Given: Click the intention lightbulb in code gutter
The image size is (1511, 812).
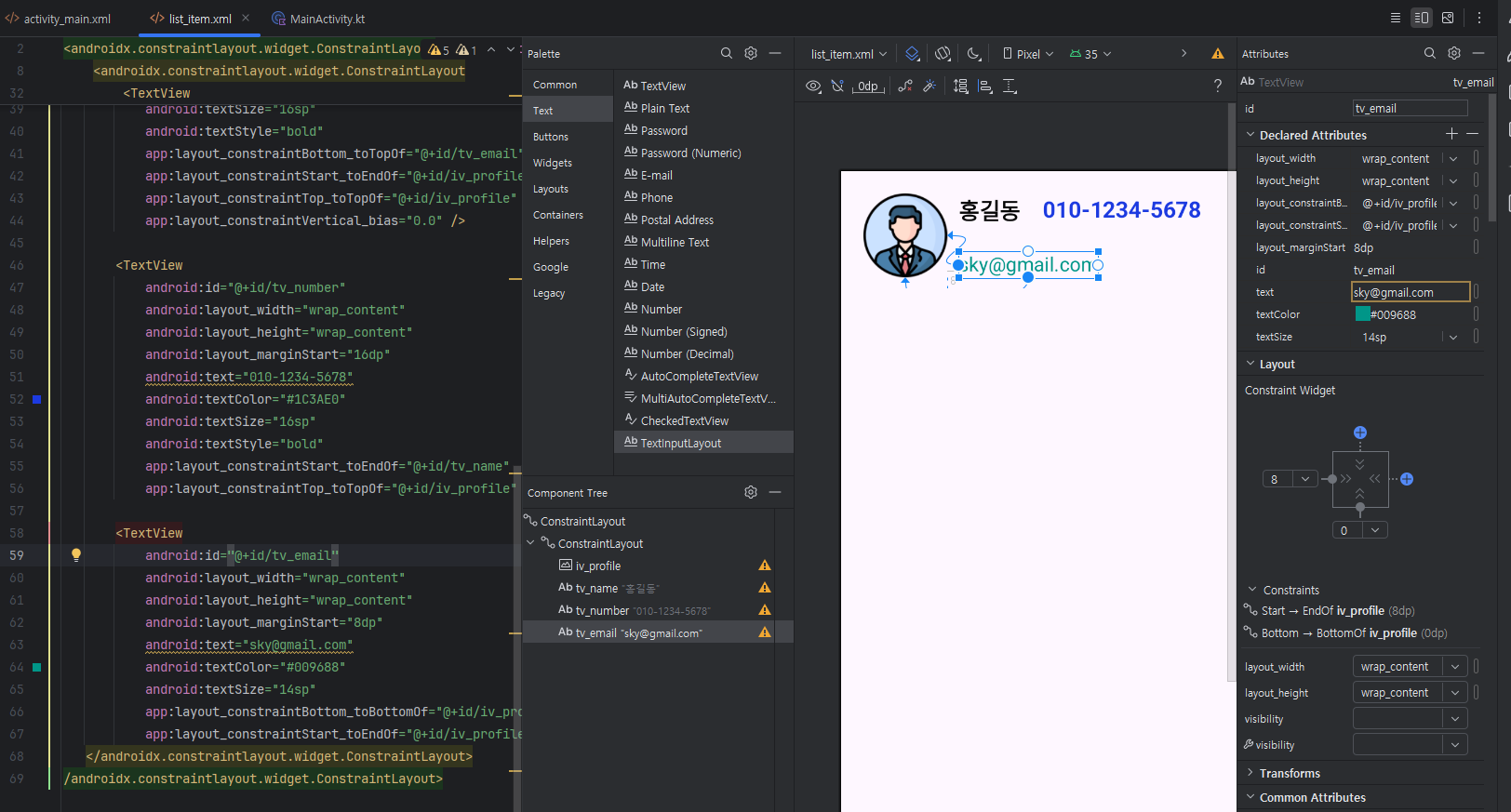Looking at the screenshot, I should 76,555.
